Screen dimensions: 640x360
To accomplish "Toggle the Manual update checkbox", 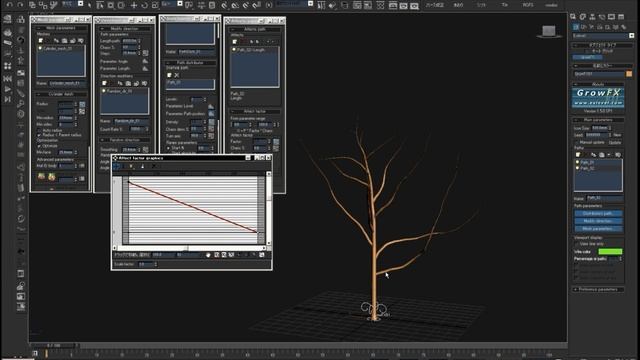I will 576,142.
